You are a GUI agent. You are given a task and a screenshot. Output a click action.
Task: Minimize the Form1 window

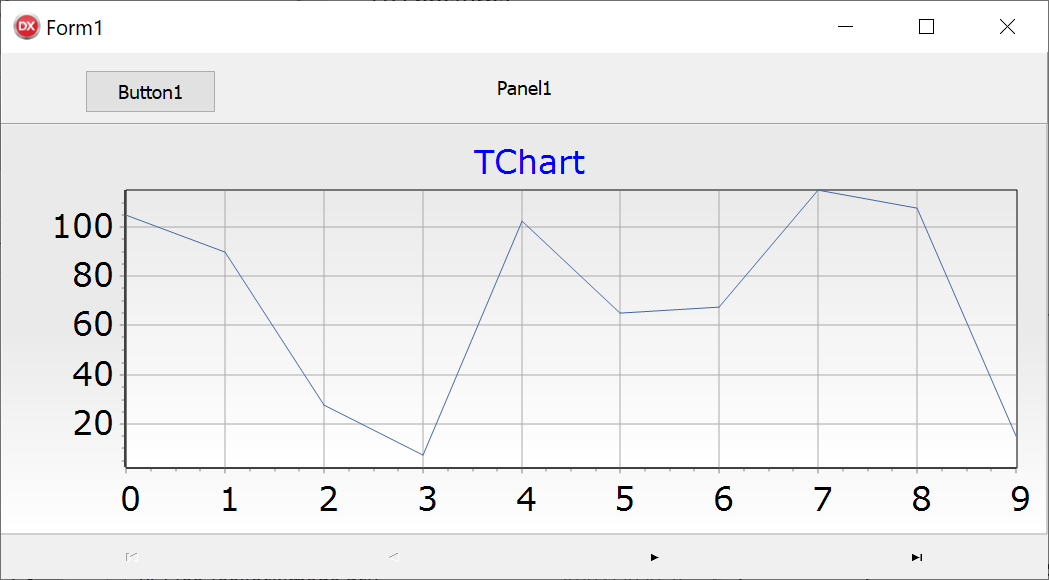point(846,27)
